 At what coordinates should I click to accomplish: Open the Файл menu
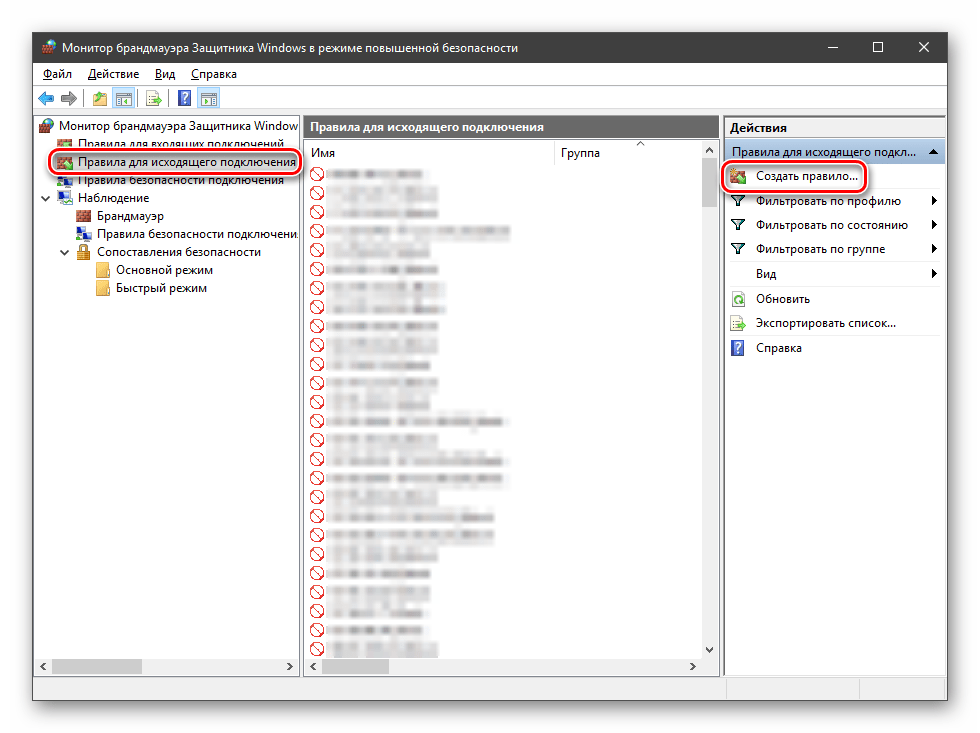pos(57,74)
